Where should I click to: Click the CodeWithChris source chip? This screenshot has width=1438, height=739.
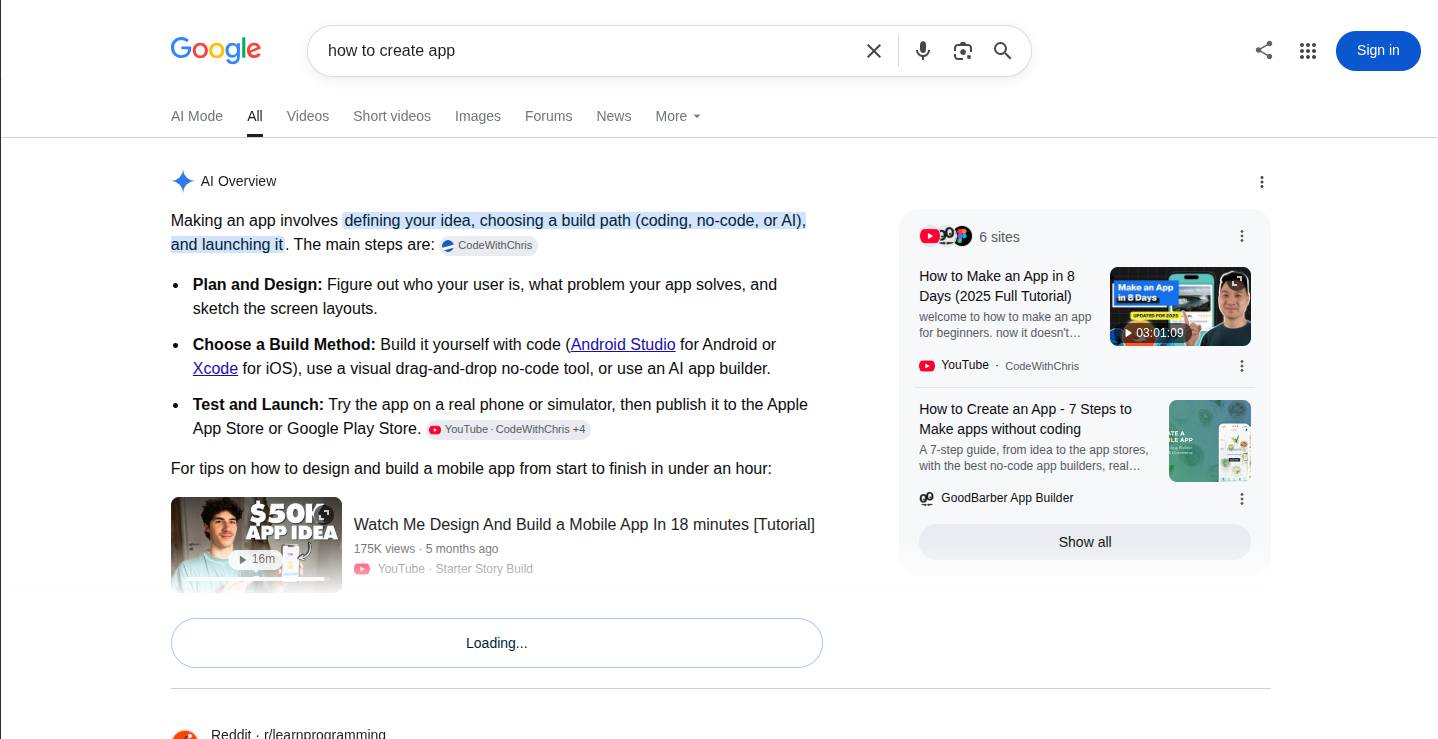[x=488, y=246]
